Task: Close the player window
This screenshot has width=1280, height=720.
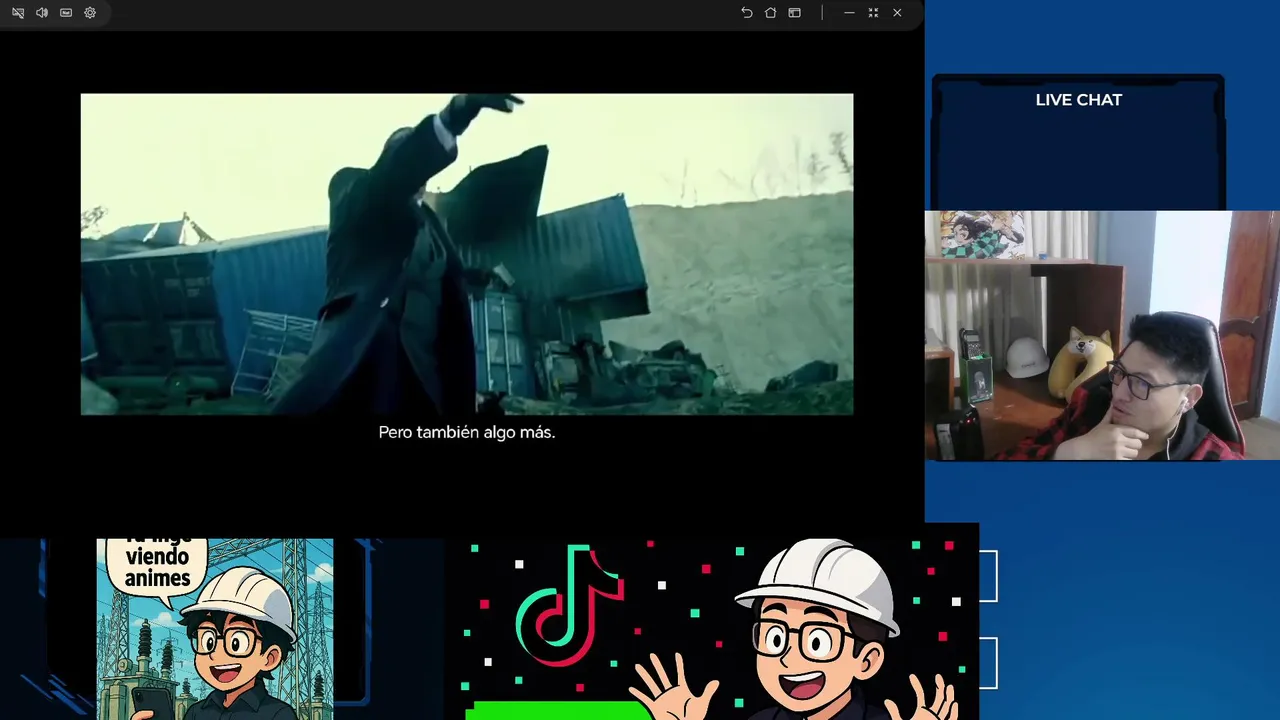Action: [x=897, y=13]
